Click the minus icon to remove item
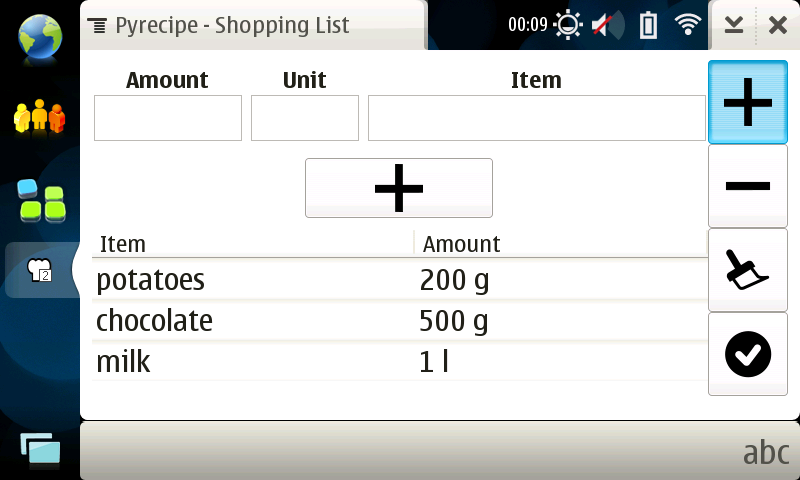This screenshot has width=800, height=480. [x=747, y=186]
